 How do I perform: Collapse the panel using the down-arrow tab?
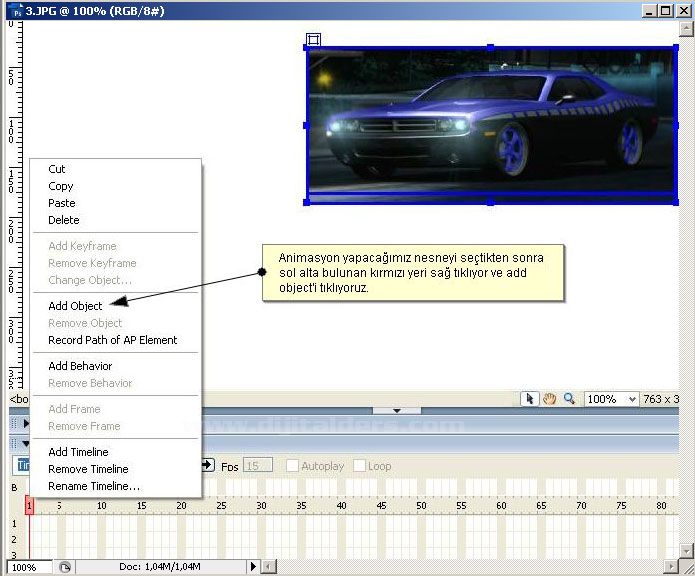397,411
